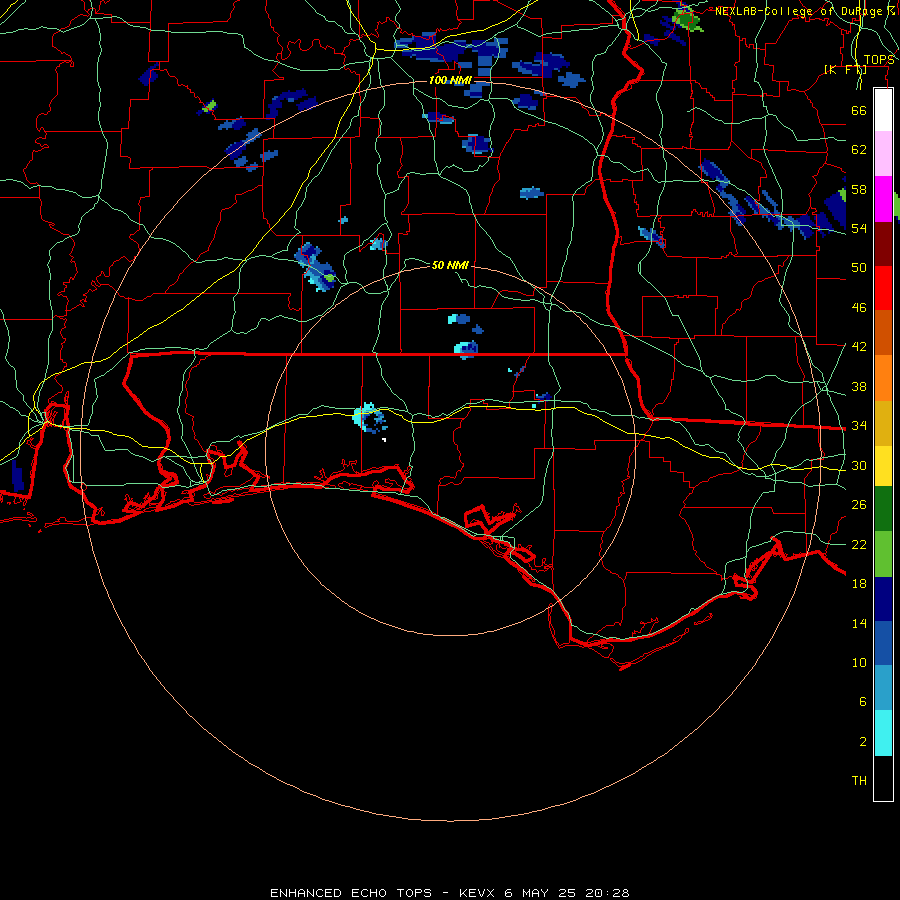Click the gold 38 legend swatch
The image size is (900, 900).
point(883,423)
